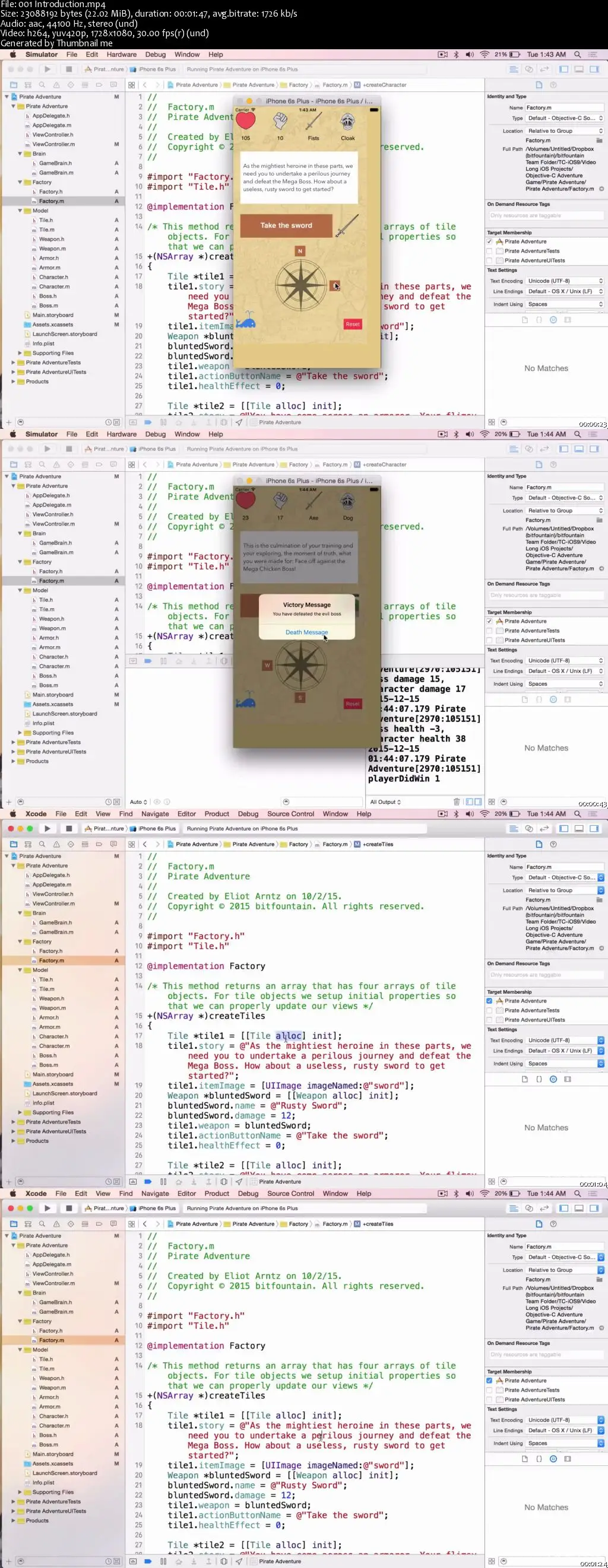Open the Type dropdown in third-frame inspector
This screenshot has height=1568, width=608.
pyautogui.click(x=565, y=878)
